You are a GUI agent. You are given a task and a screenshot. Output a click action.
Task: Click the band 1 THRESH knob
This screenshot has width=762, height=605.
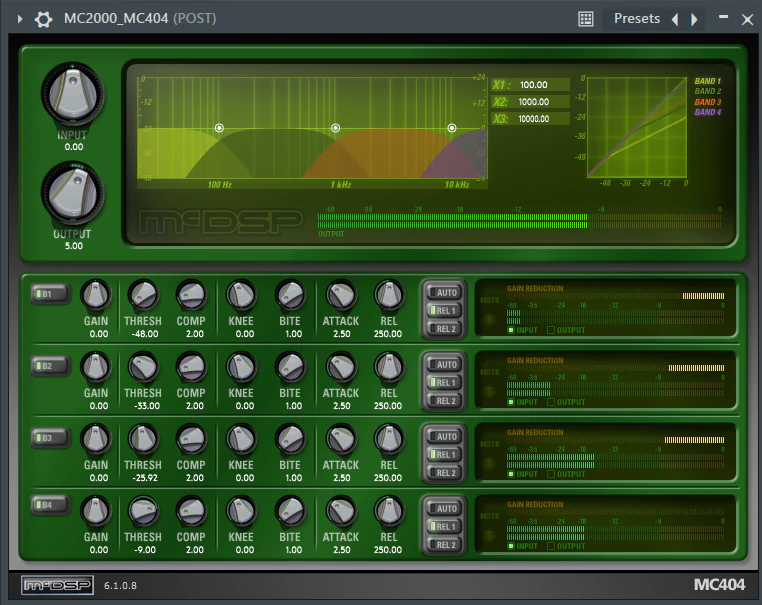[143, 295]
